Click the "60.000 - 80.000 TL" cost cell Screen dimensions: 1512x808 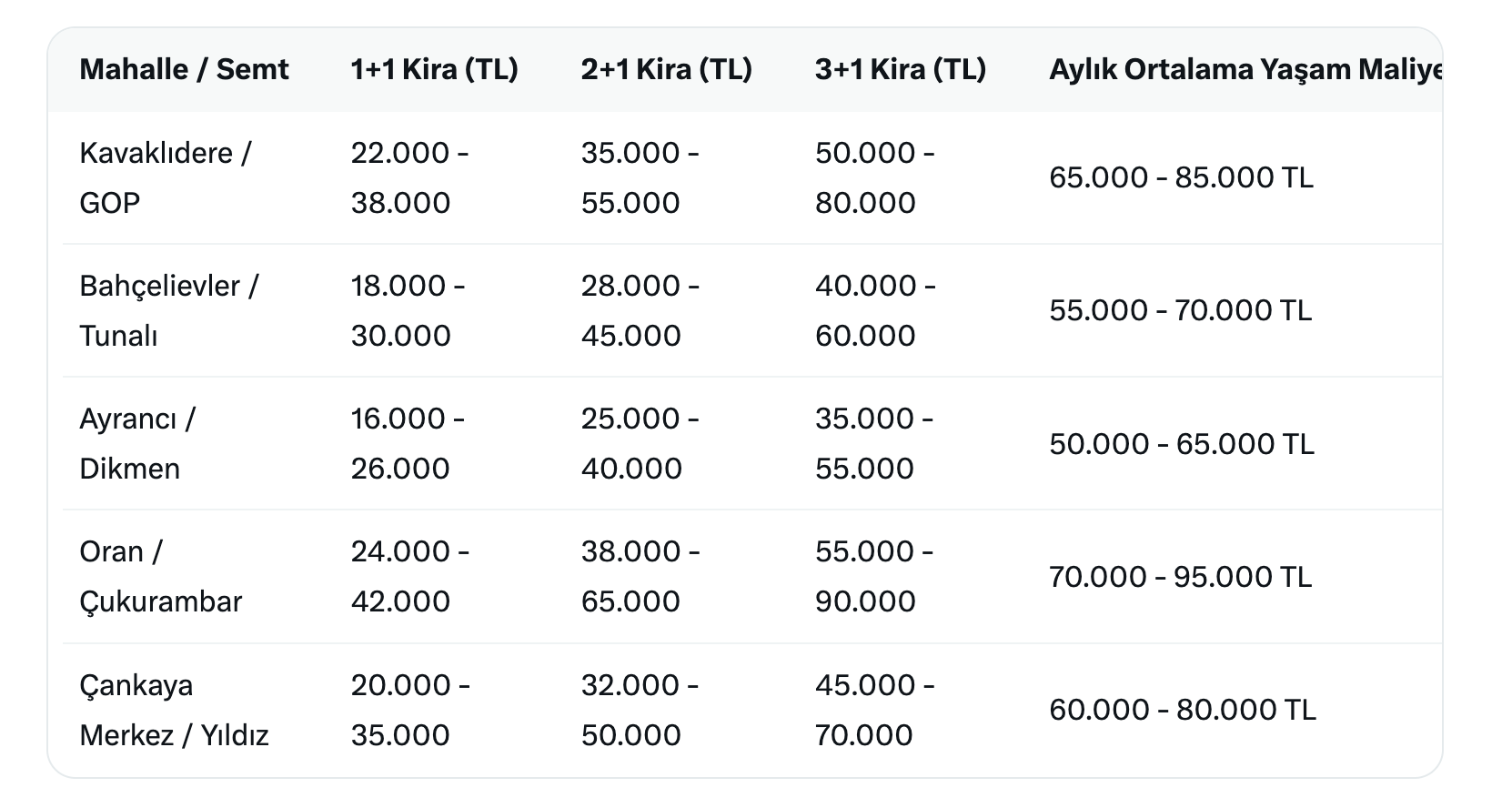point(1182,710)
